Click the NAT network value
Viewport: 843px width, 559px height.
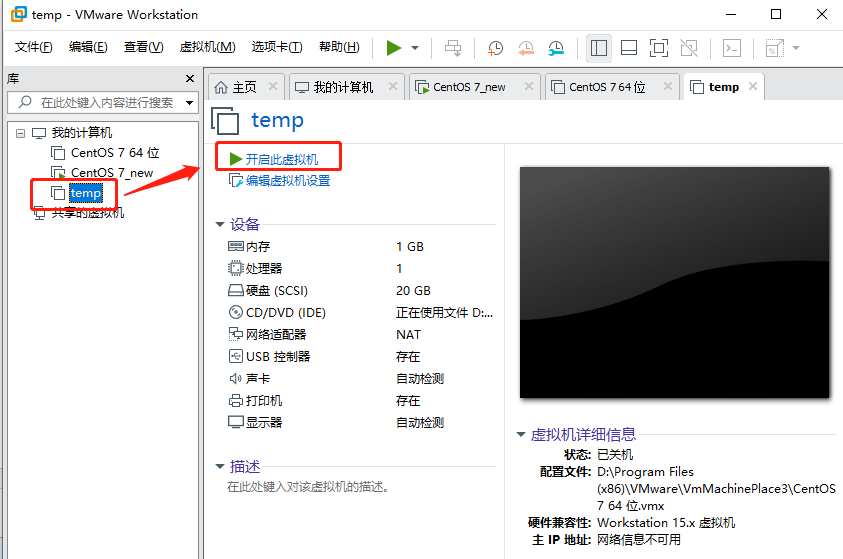[409, 335]
